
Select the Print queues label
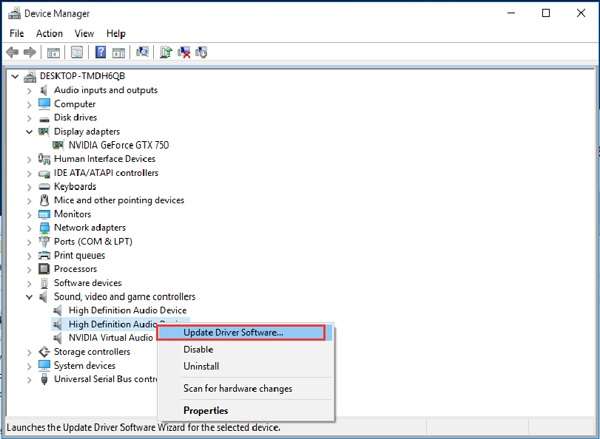click(x=79, y=255)
